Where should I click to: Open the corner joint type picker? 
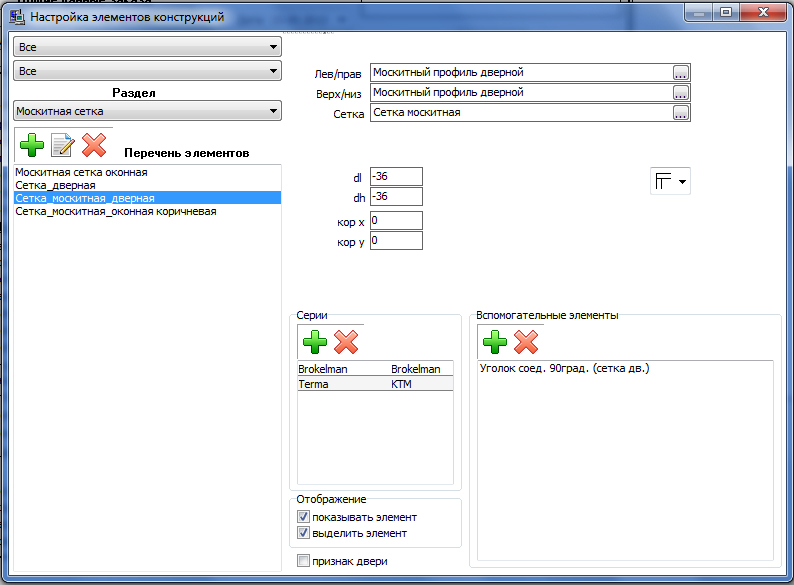click(x=670, y=181)
